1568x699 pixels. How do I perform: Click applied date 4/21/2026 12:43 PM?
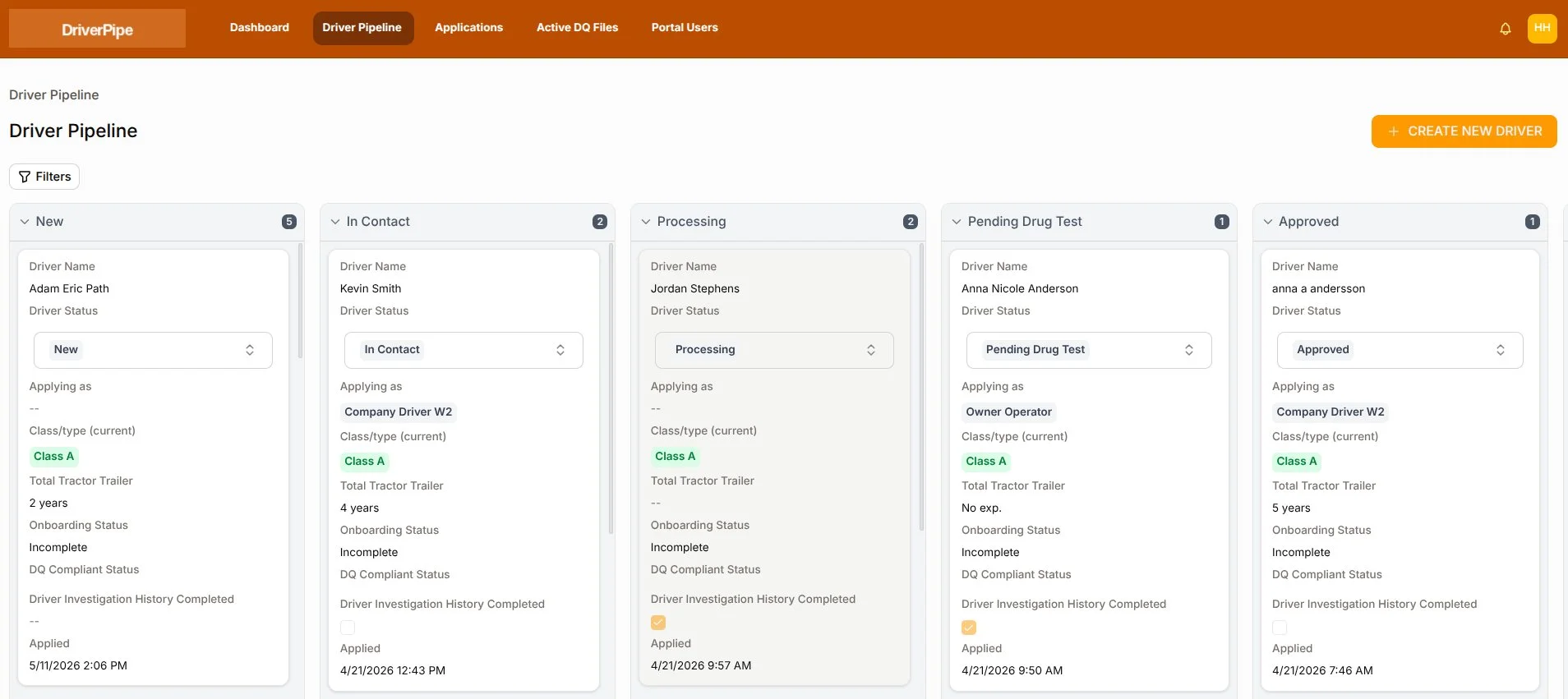[x=393, y=671]
